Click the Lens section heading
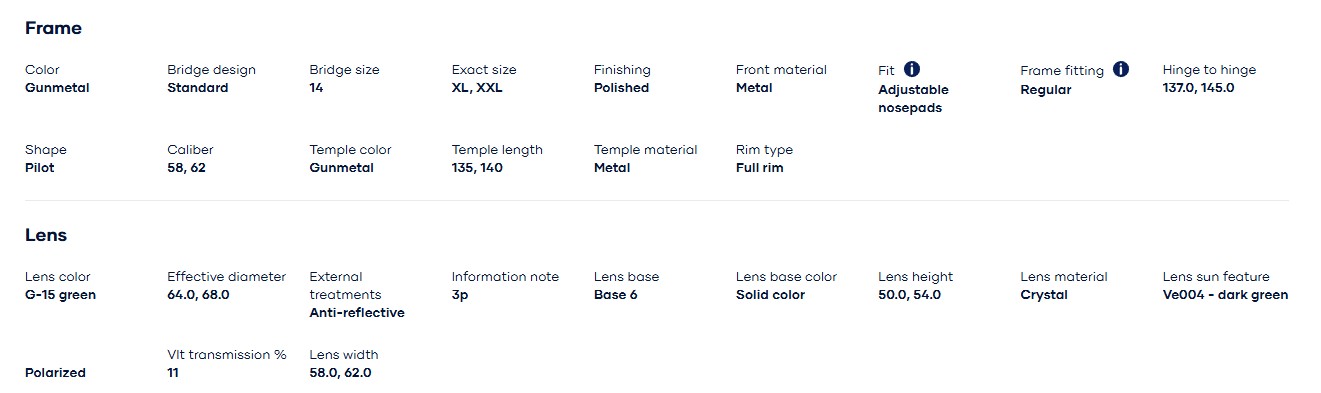 pos(46,235)
